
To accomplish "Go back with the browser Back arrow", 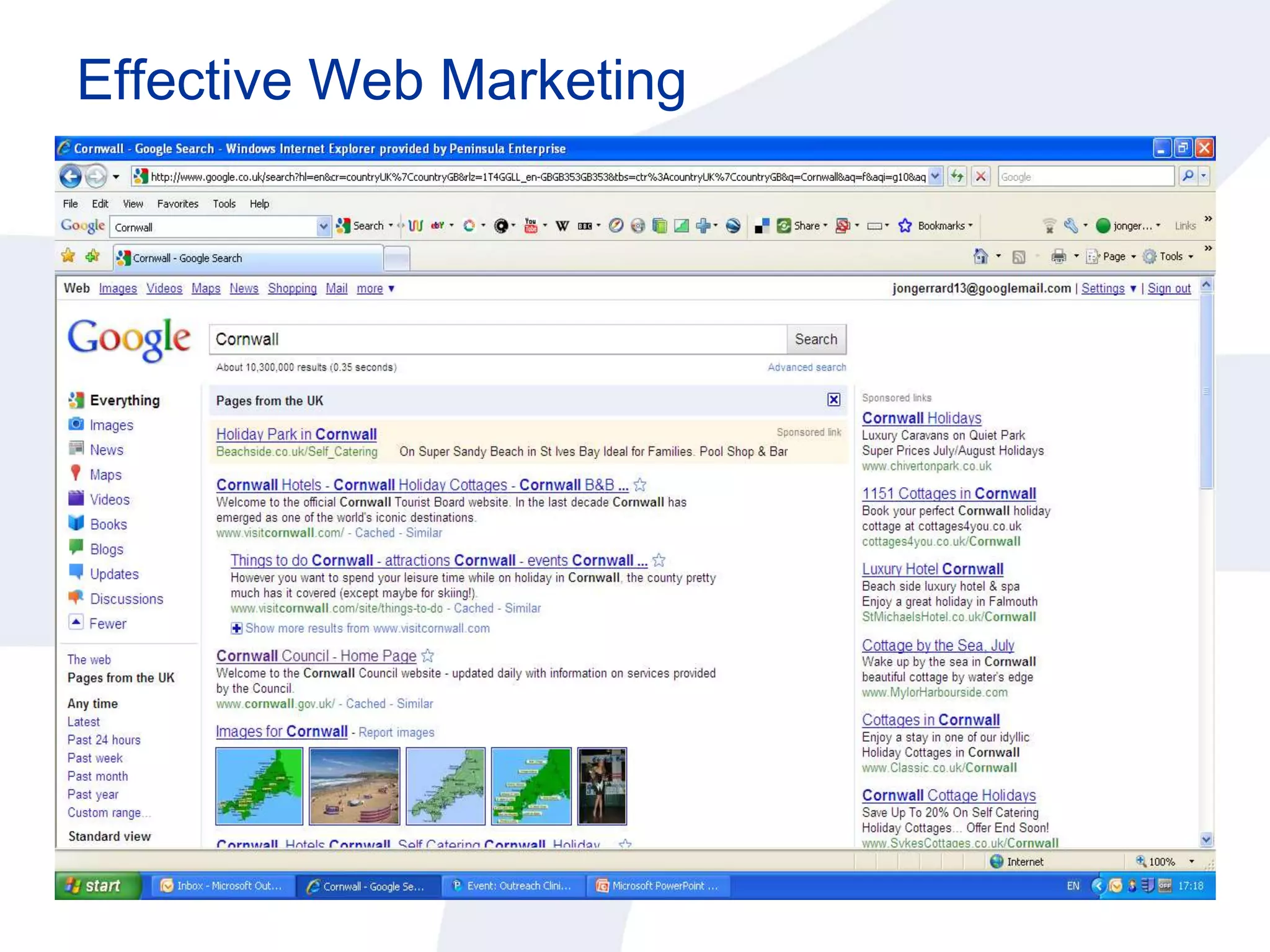I will tap(71, 177).
